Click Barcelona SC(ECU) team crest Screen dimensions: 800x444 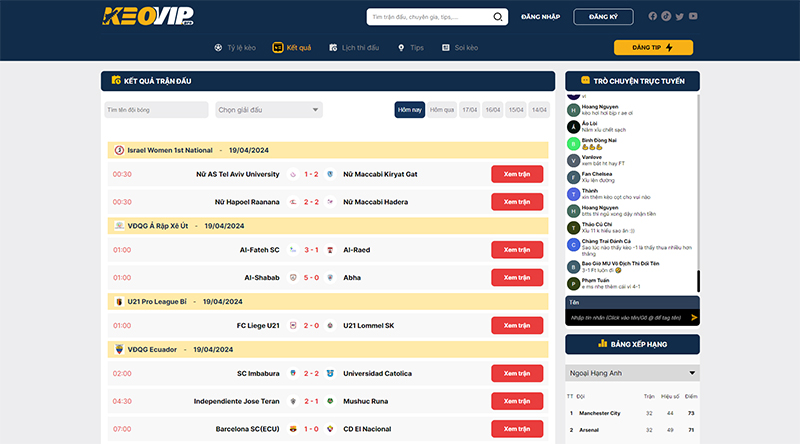(293, 429)
